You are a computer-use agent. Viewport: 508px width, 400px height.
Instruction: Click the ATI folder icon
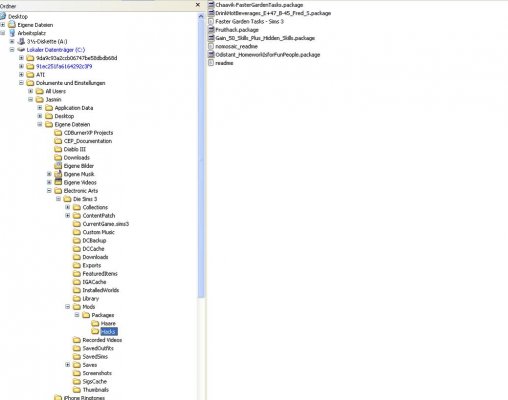[x=30, y=74]
